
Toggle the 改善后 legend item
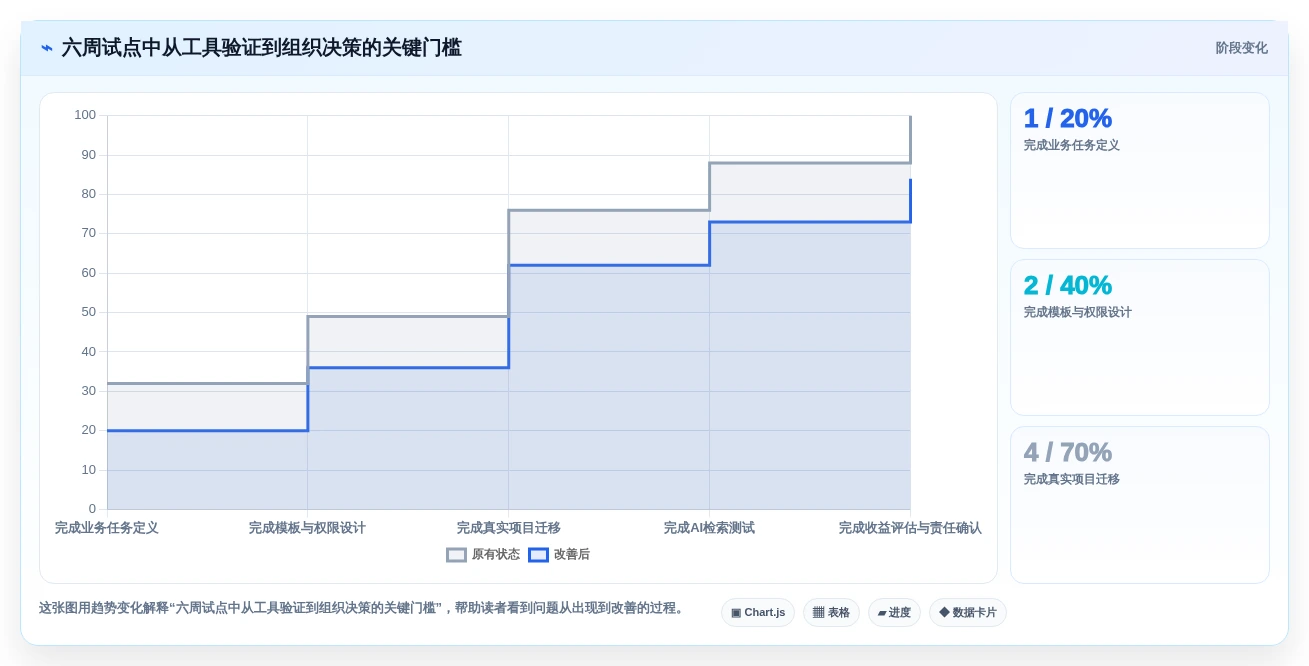point(559,555)
